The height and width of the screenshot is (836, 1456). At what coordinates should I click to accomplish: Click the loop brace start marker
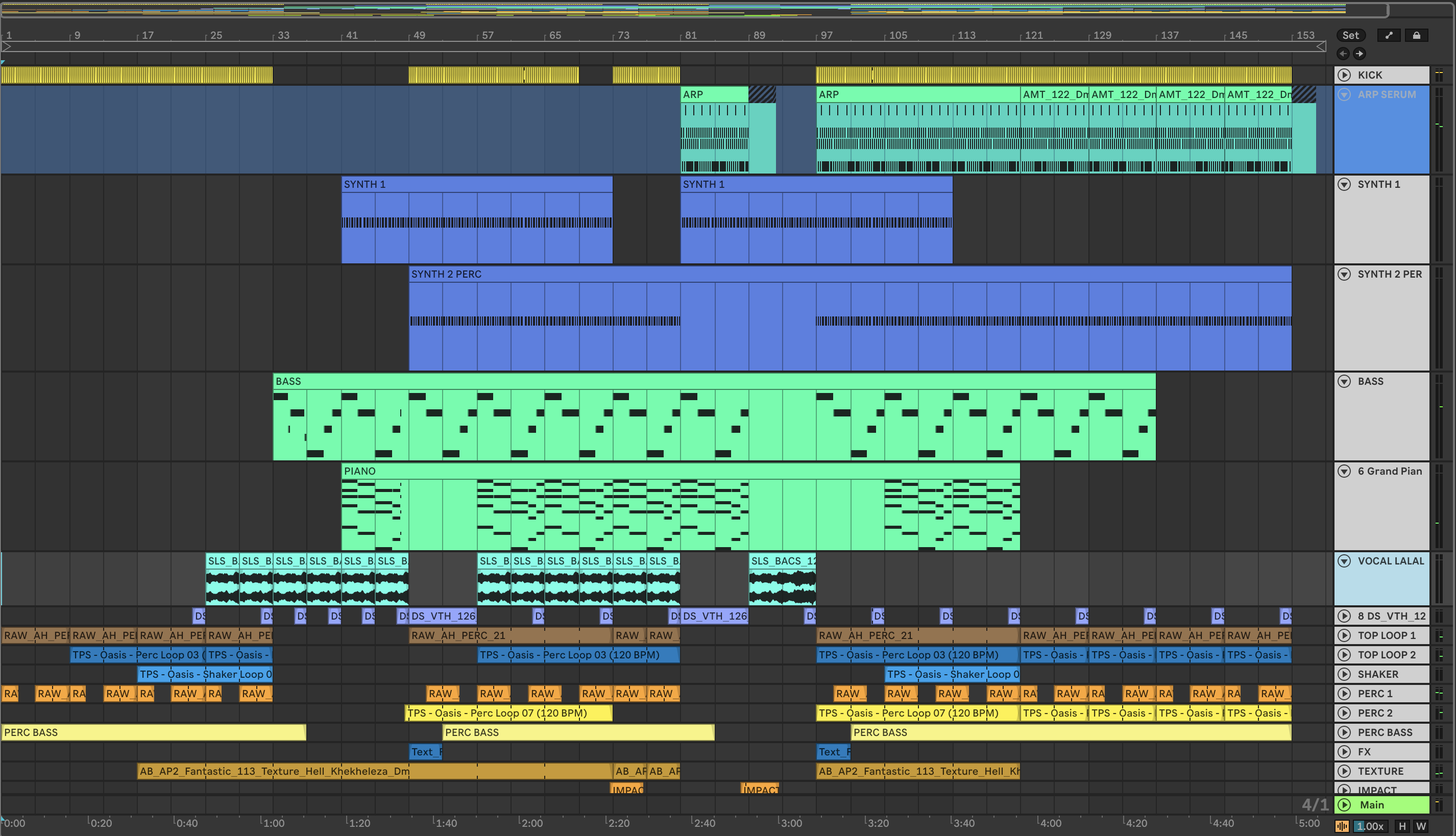coord(6,46)
